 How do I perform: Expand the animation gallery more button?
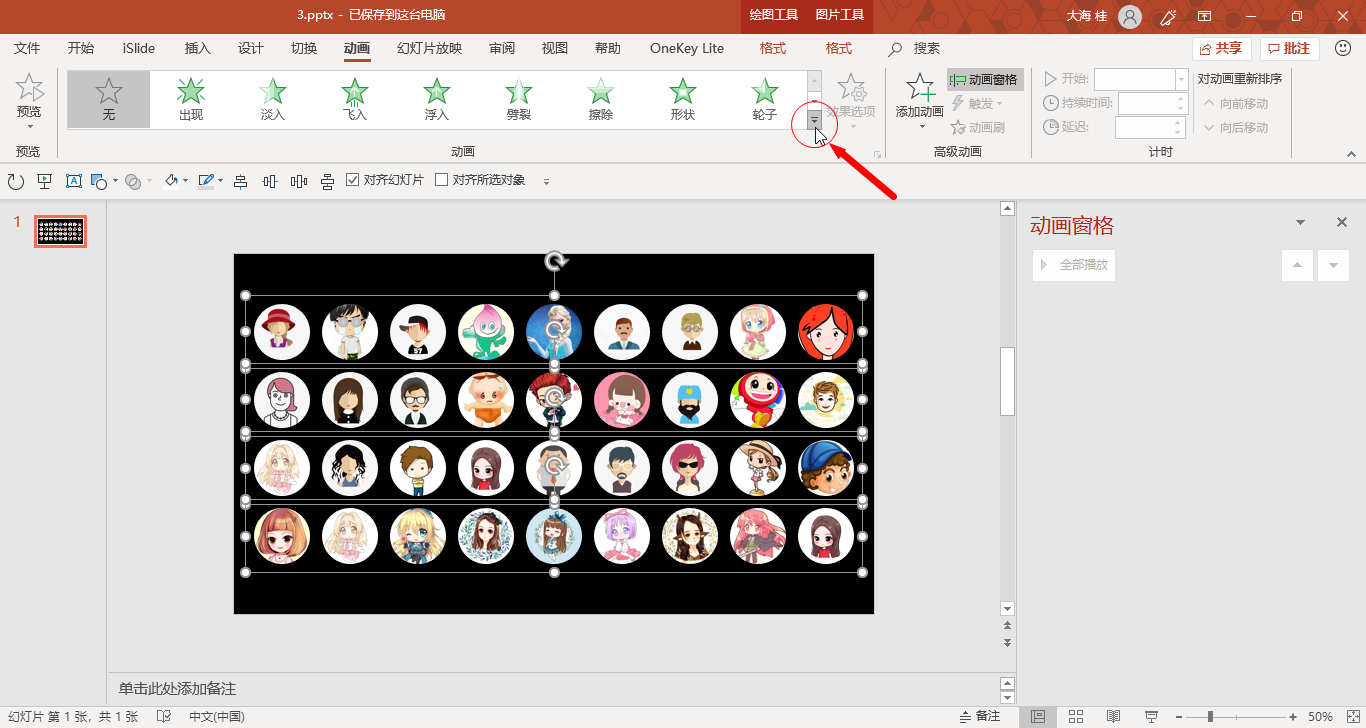point(815,121)
